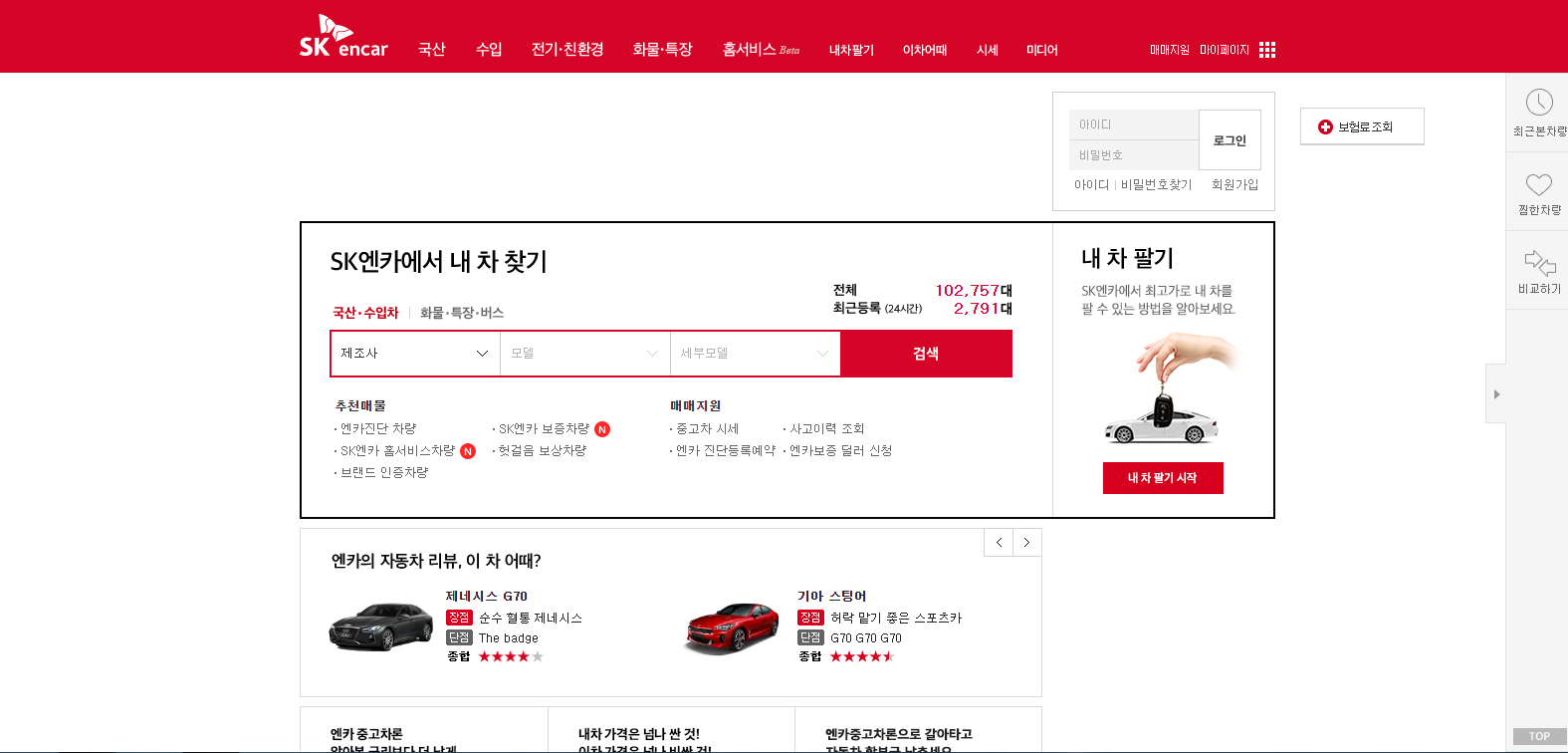Click the Genesis G70 car thumbnail
Image resolution: width=1568 pixels, height=753 pixels.
pos(380,627)
